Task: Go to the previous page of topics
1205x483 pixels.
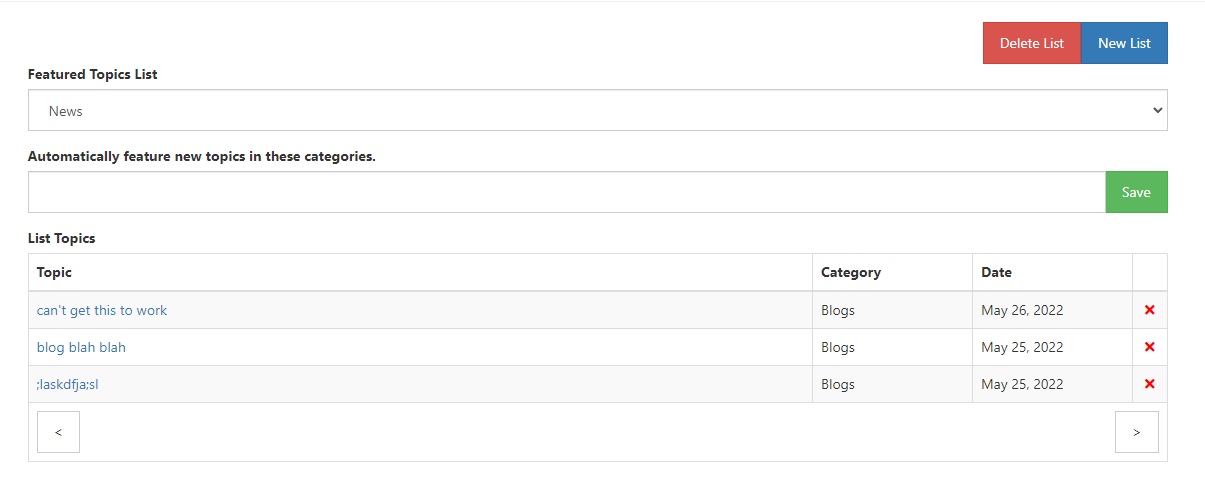Action: click(x=58, y=432)
